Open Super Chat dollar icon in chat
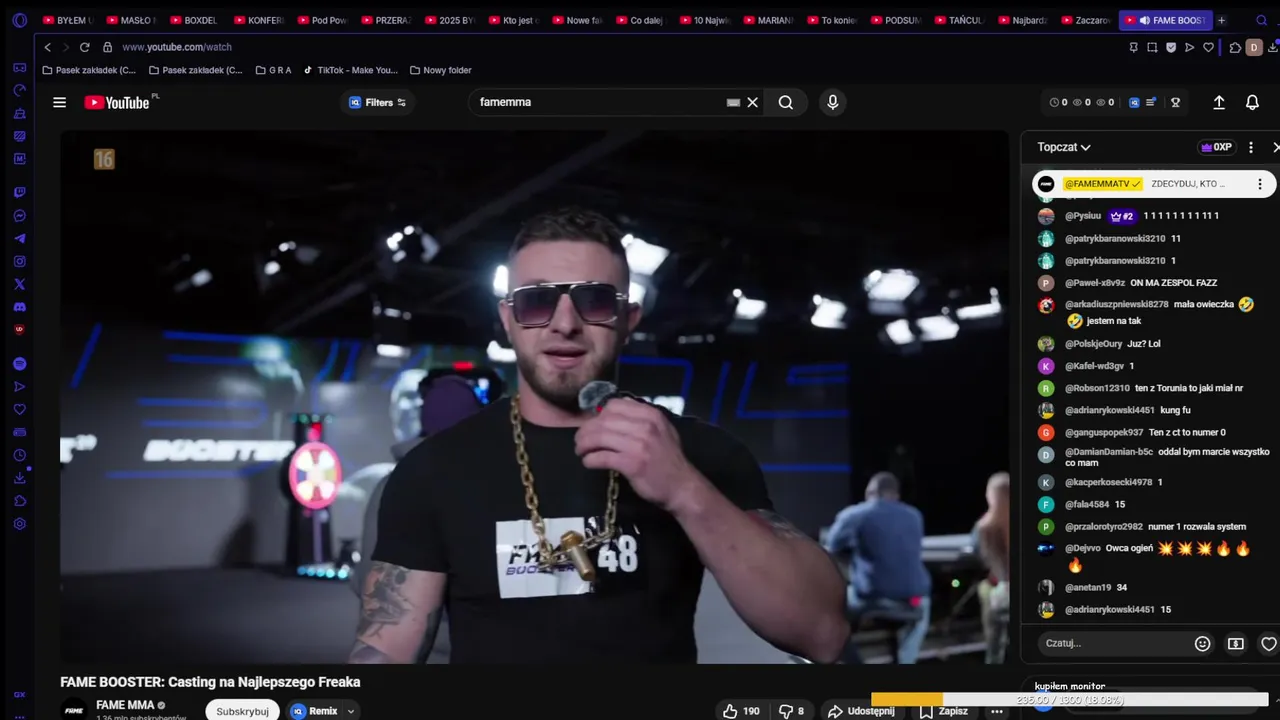The width and height of the screenshot is (1280, 720). pyautogui.click(x=1236, y=644)
